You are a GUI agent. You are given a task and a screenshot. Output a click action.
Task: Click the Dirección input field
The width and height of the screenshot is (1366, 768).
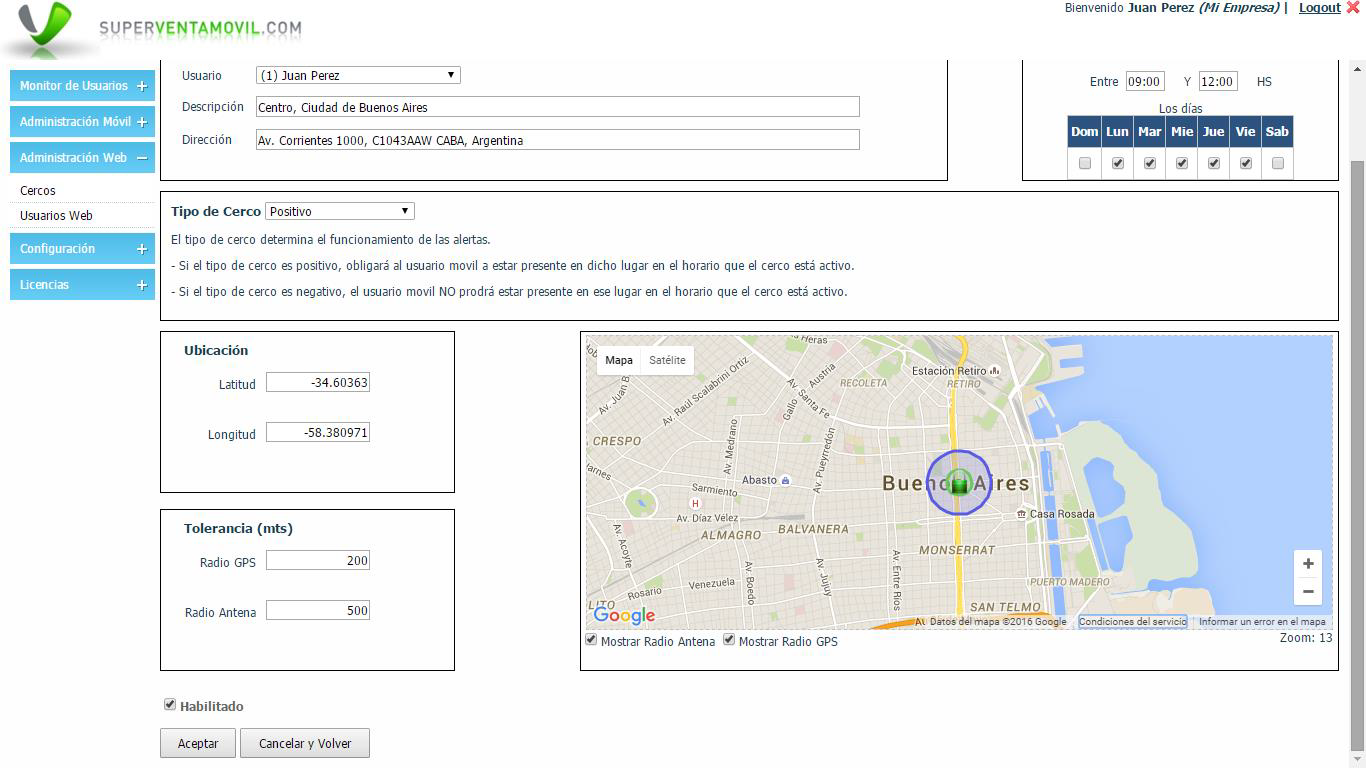558,140
